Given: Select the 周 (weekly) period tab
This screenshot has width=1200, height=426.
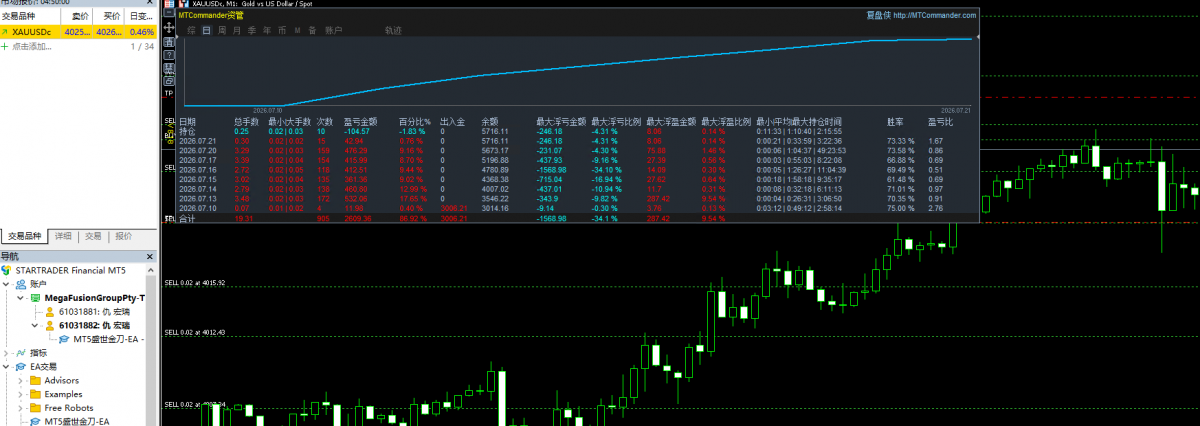Looking at the screenshot, I should pos(222,31).
